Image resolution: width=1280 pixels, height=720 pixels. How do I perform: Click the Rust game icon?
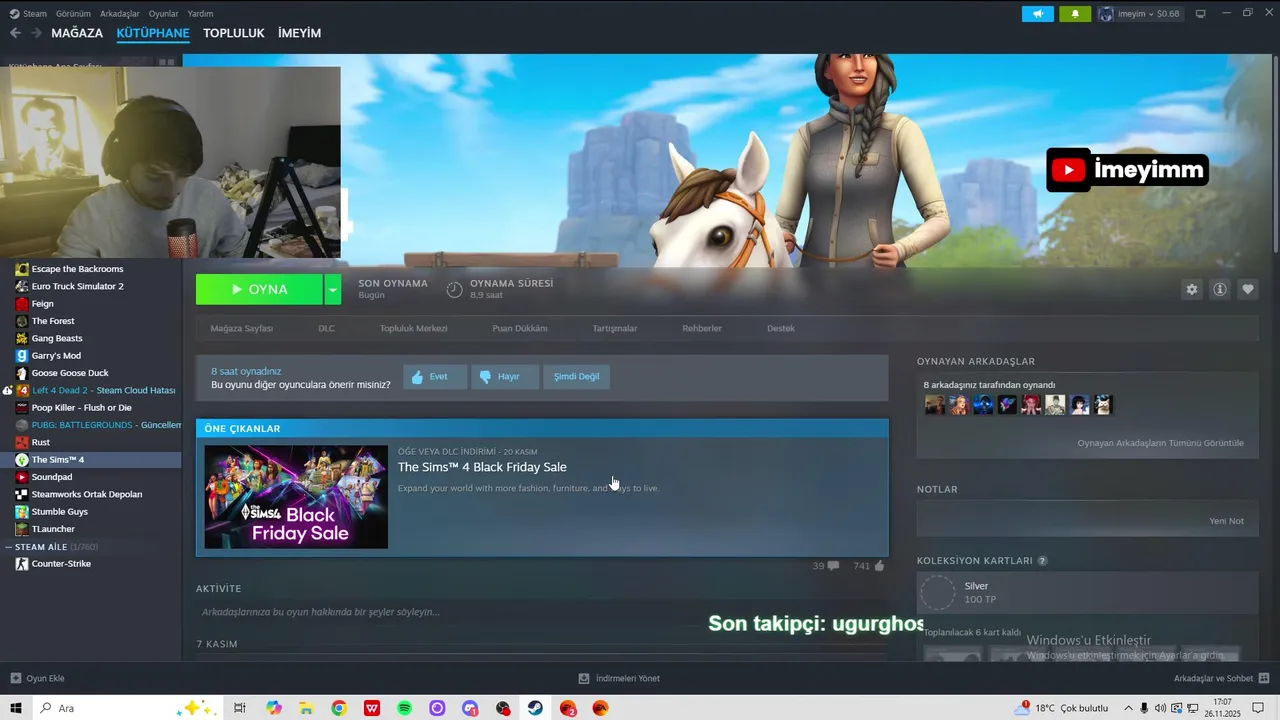(22, 442)
